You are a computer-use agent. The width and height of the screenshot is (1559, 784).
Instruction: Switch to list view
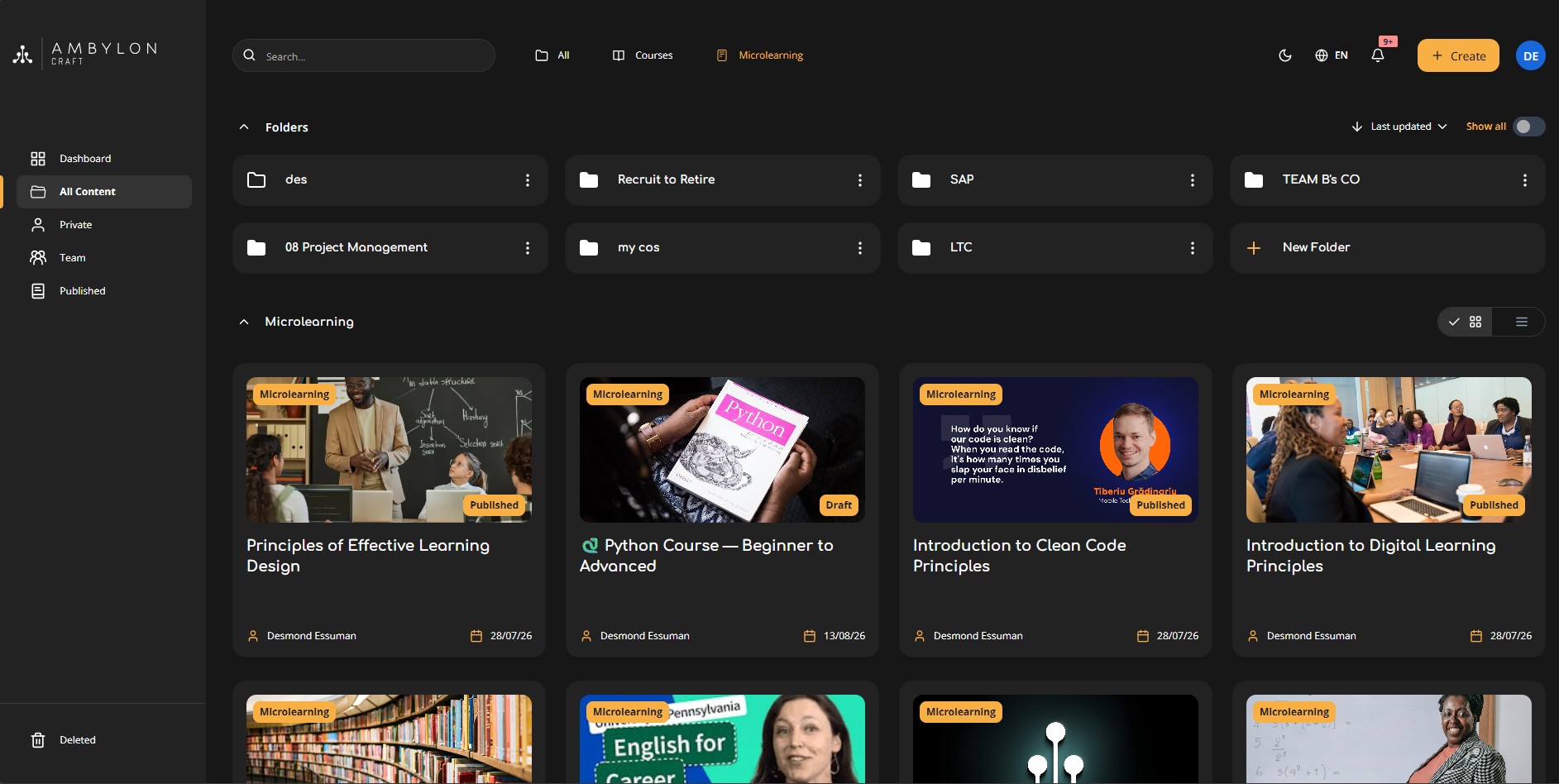[x=1521, y=322]
